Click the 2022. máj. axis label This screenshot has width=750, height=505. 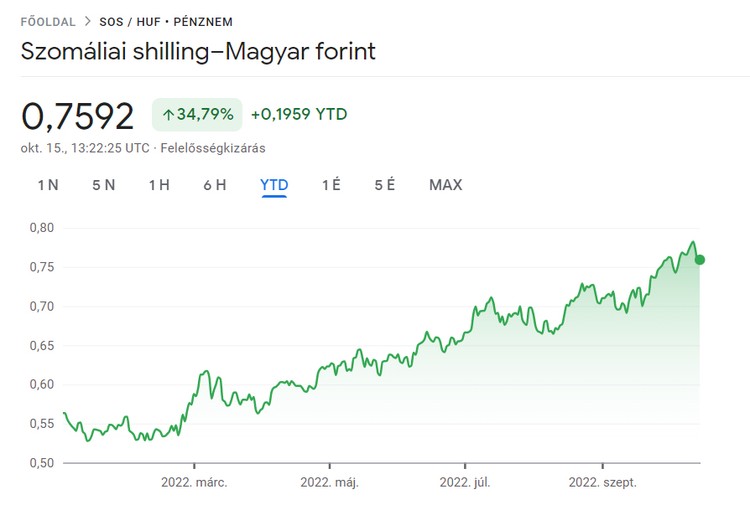[x=329, y=482]
